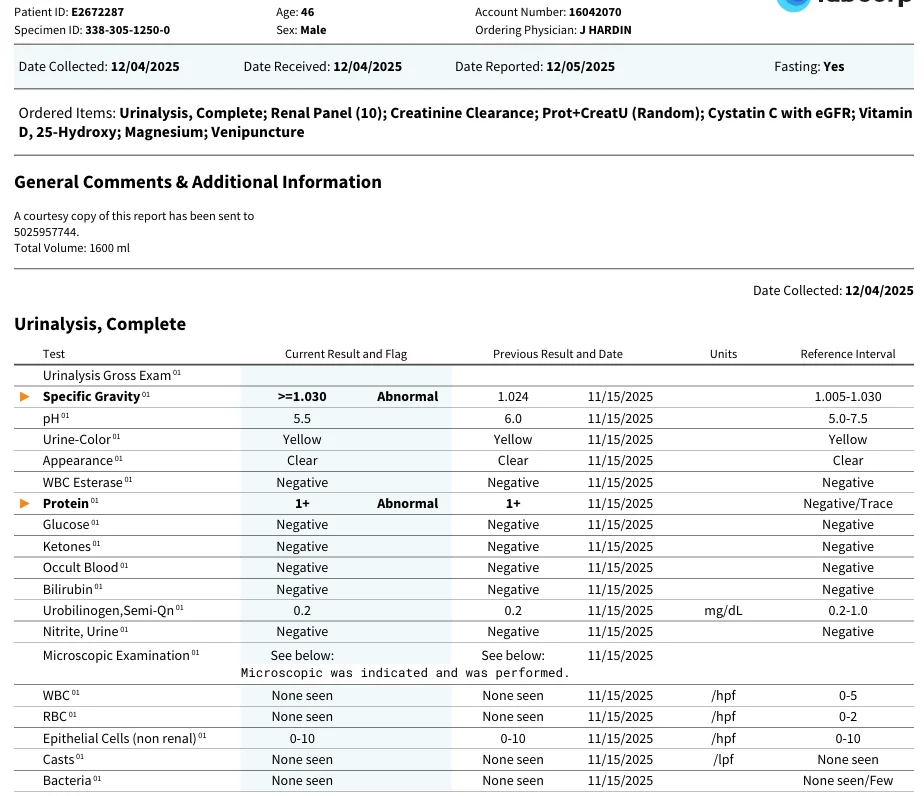This screenshot has width=924, height=796.
Task: Click the Current Result and Flag column header
Action: click(x=346, y=354)
